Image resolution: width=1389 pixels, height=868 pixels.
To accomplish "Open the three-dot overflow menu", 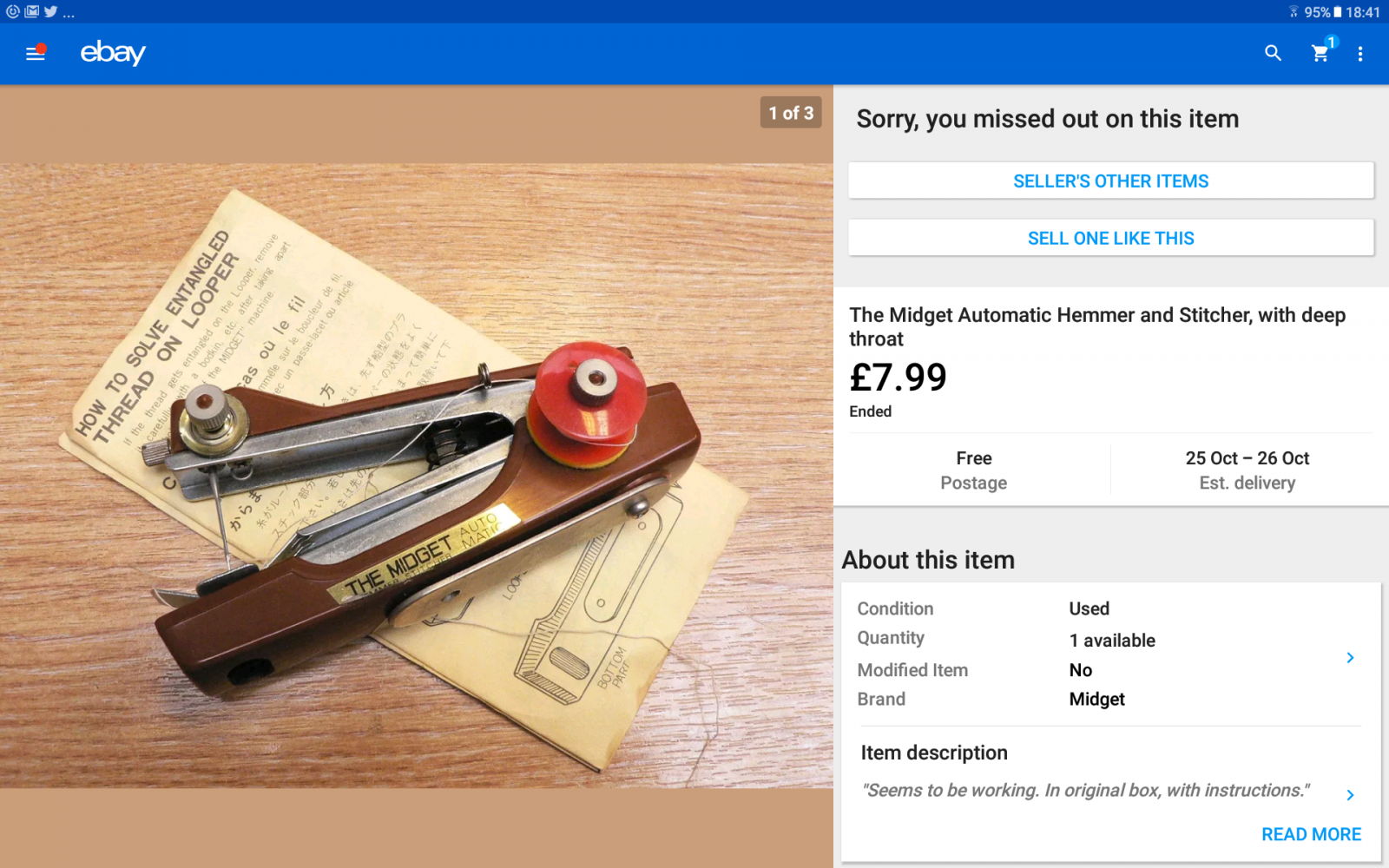I will coord(1360,54).
